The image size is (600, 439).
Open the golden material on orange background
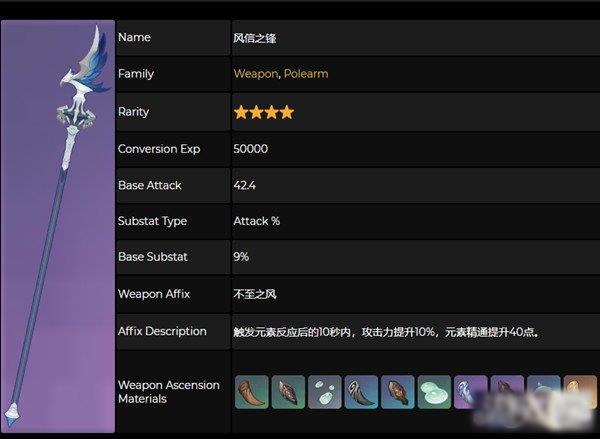coord(580,392)
